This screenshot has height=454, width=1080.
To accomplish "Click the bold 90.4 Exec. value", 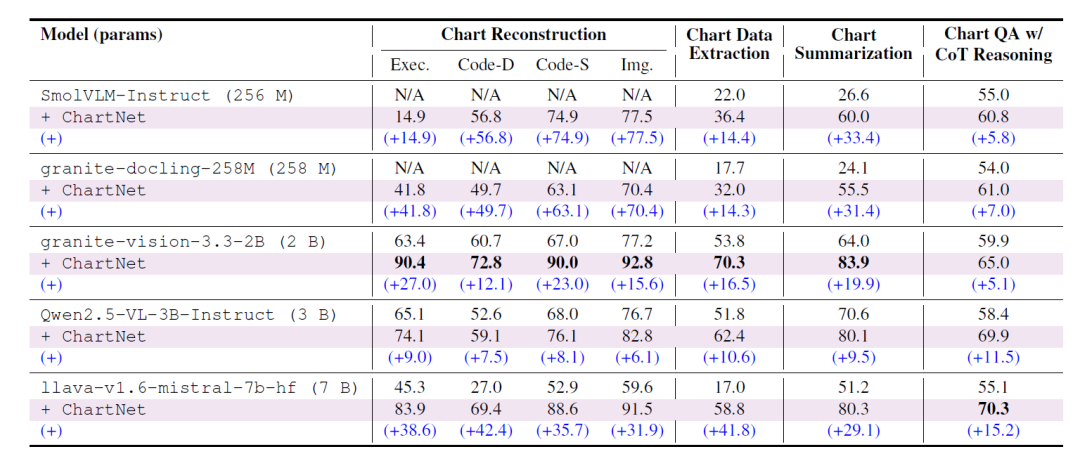I will (410, 263).
